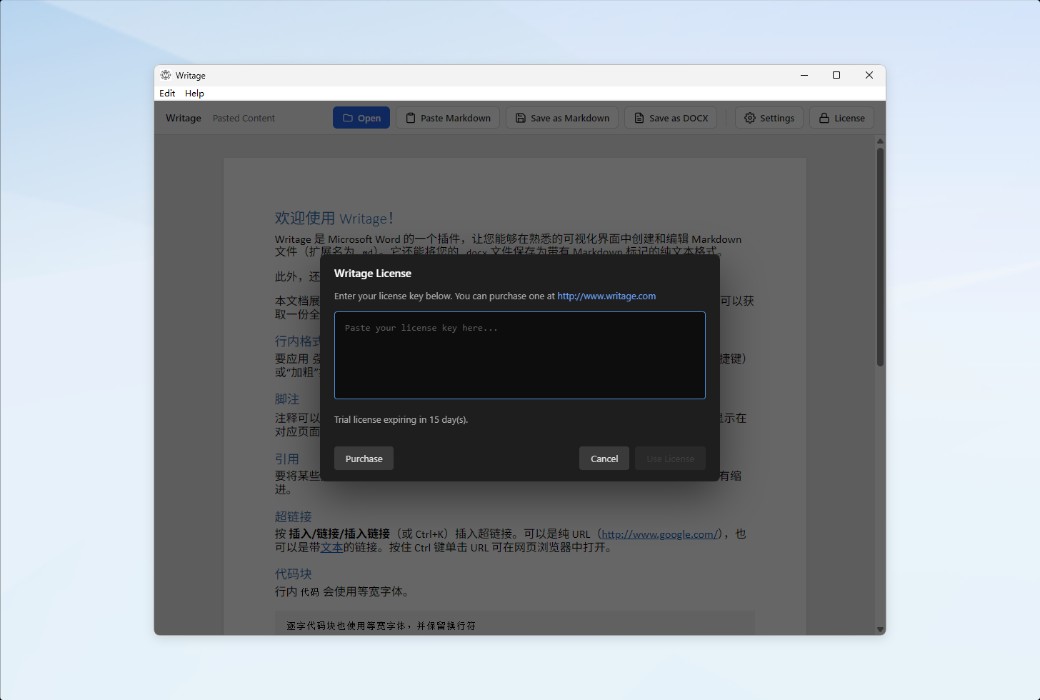Click inside the license key input field

click(x=520, y=355)
